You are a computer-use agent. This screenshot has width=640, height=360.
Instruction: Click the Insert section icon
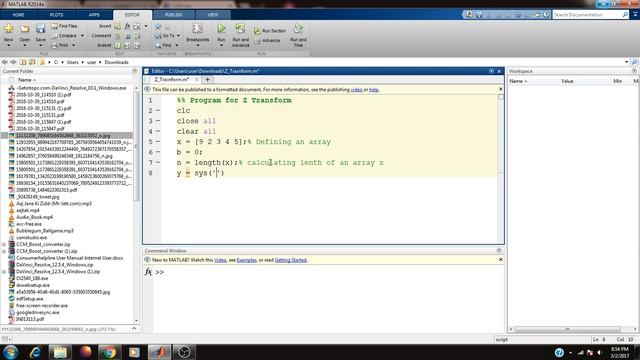(x=118, y=26)
